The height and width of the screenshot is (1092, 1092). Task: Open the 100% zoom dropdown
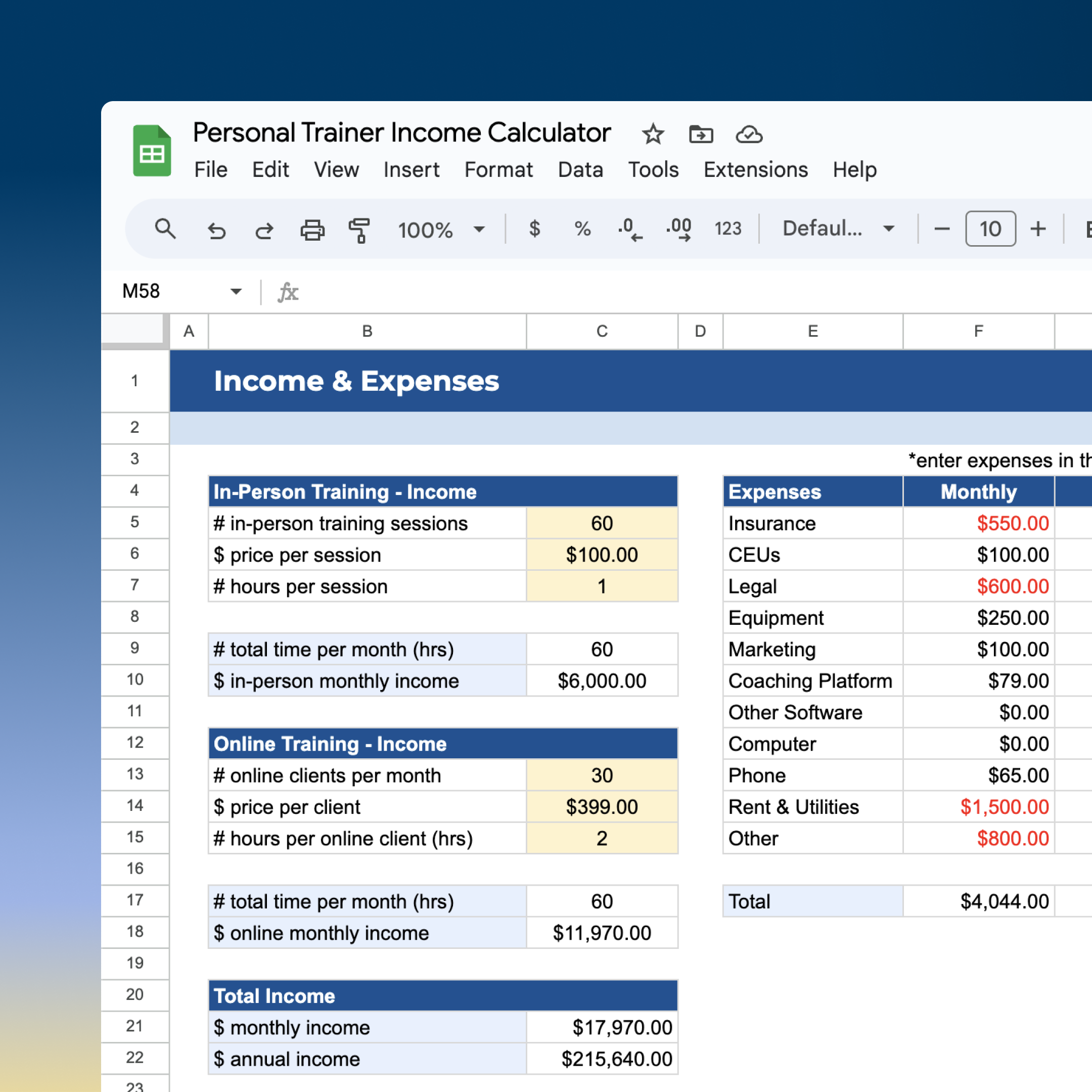click(441, 230)
